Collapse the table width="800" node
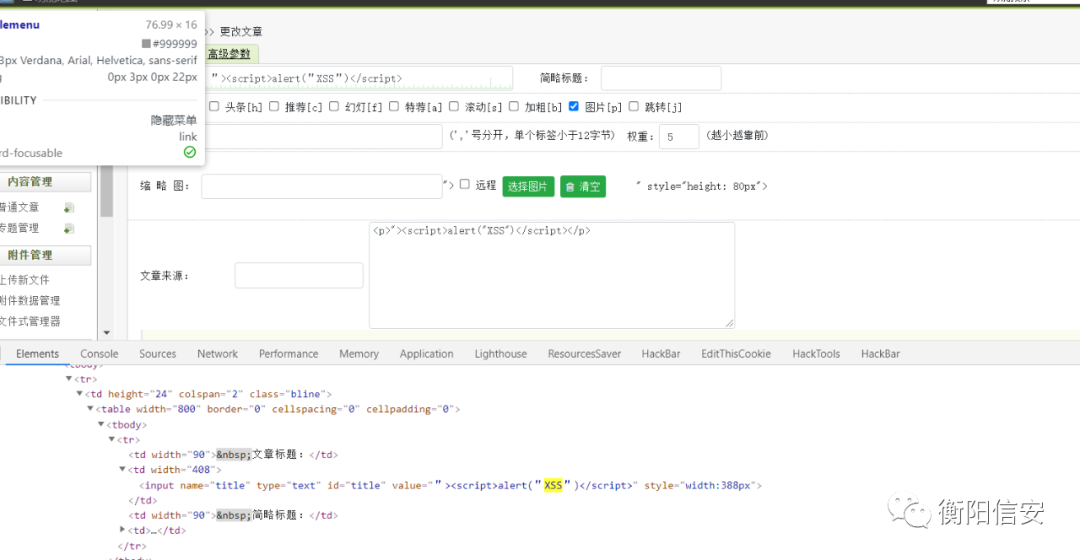The width and height of the screenshot is (1080, 560). [x=90, y=409]
